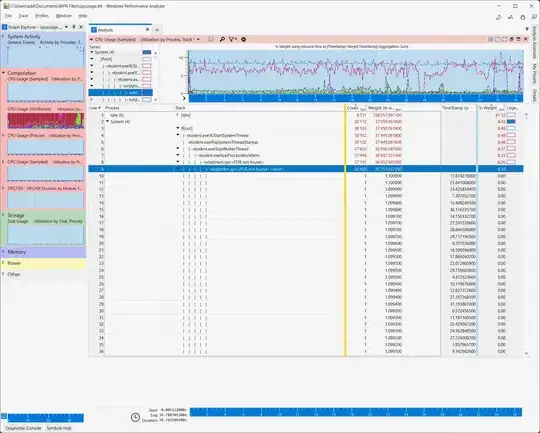Collapse the Computation section
The image size is (540, 433).
click(3, 73)
